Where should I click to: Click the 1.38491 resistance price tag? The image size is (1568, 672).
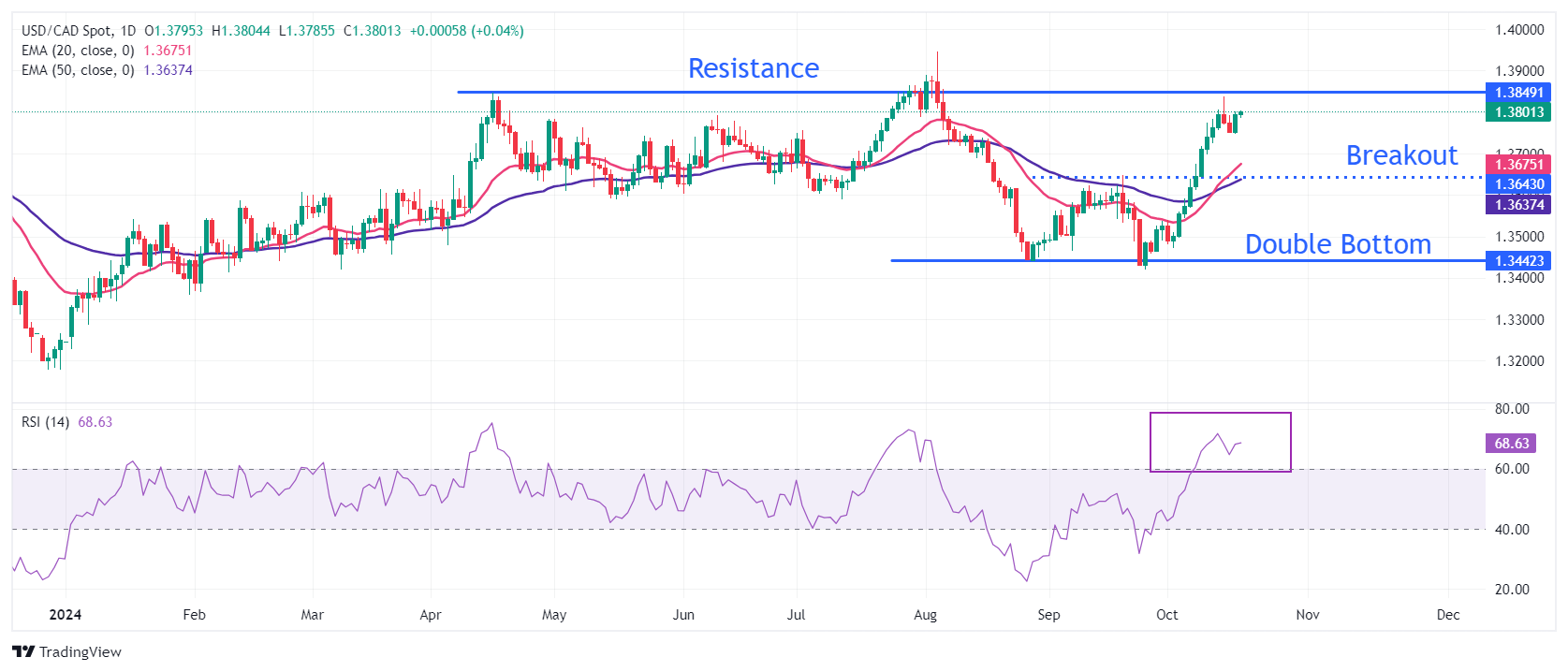point(1517,93)
